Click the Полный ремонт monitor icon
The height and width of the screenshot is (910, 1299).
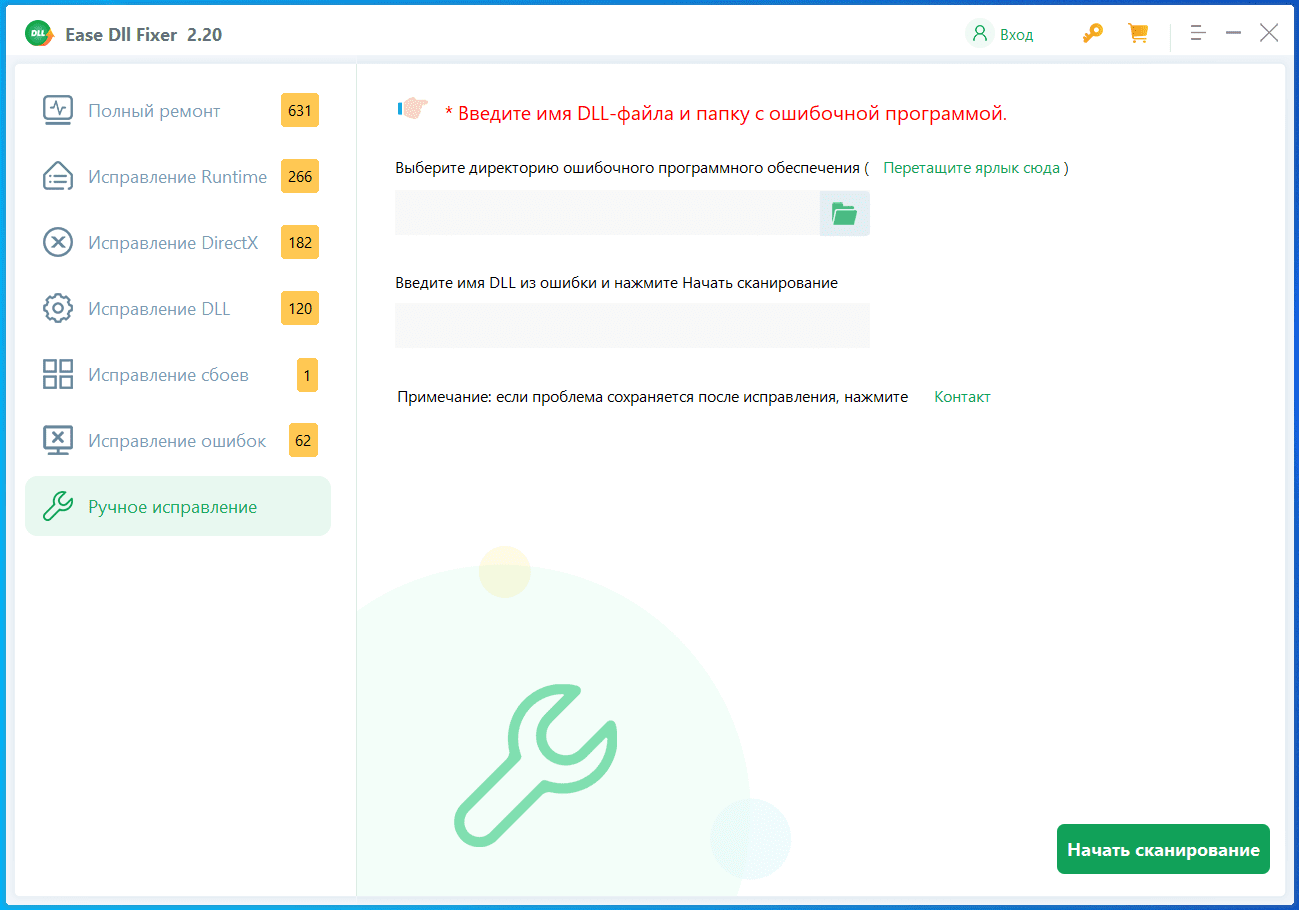(58, 110)
